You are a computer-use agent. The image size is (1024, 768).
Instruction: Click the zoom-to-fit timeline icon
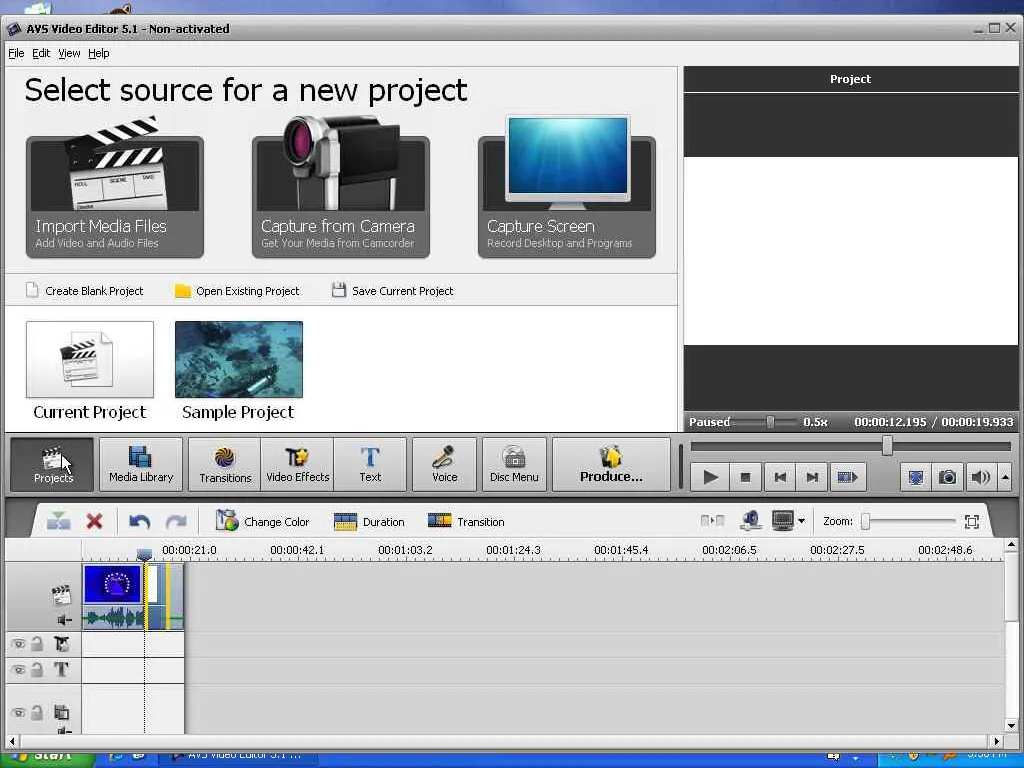click(x=972, y=521)
